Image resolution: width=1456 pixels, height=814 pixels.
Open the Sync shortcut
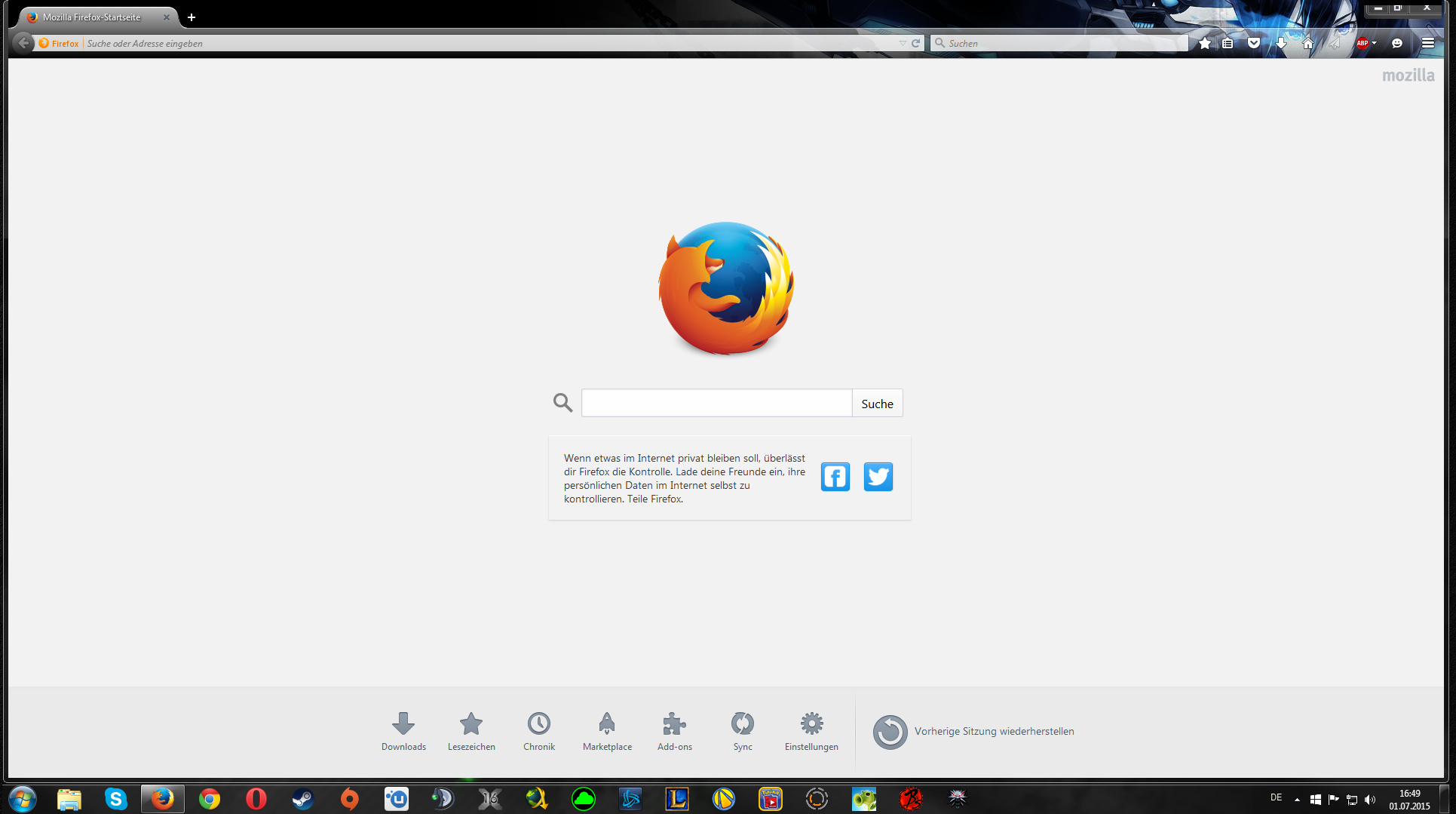pos(743,731)
